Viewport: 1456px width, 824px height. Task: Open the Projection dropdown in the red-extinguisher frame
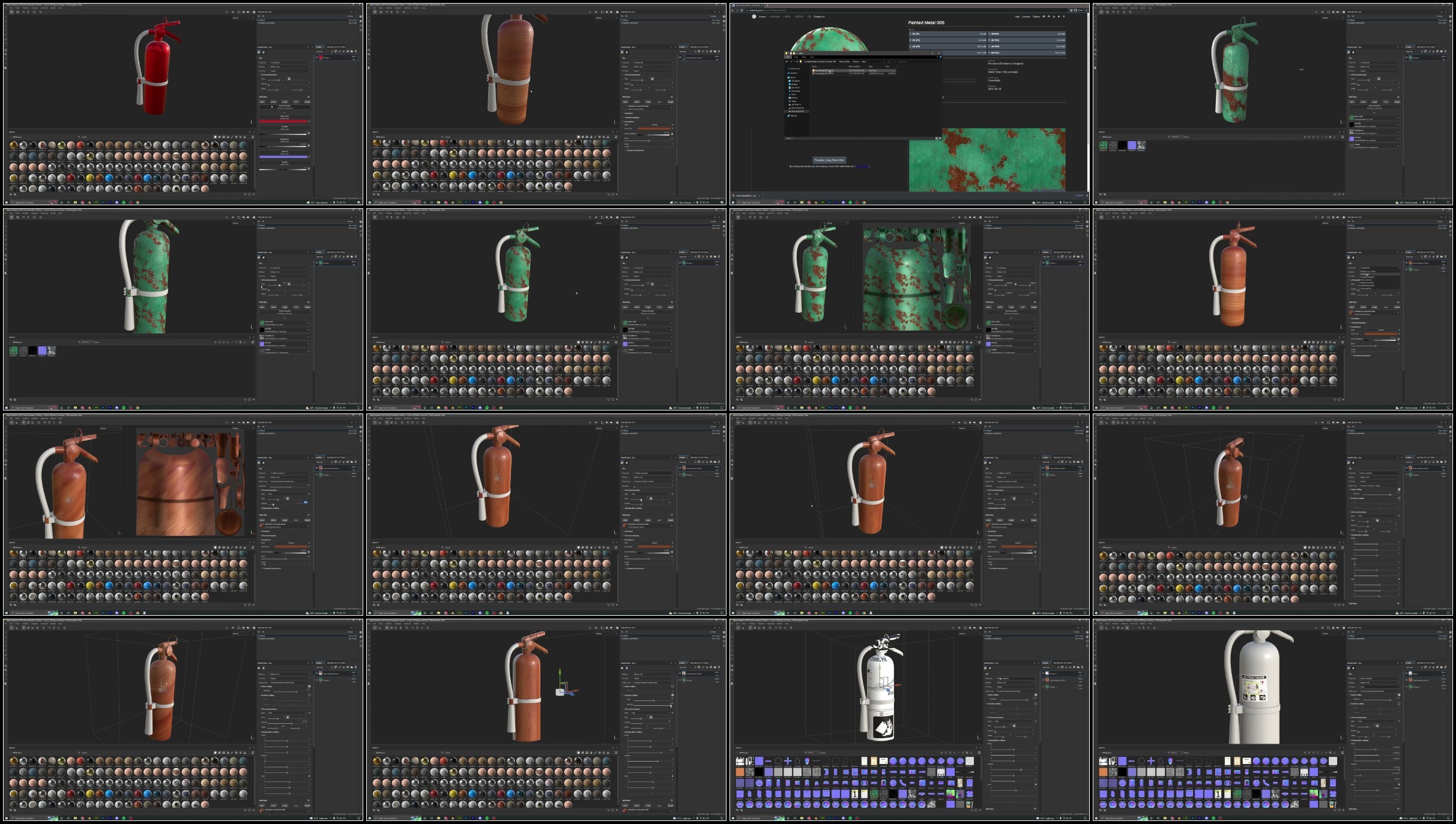pyautogui.click(x=290, y=62)
